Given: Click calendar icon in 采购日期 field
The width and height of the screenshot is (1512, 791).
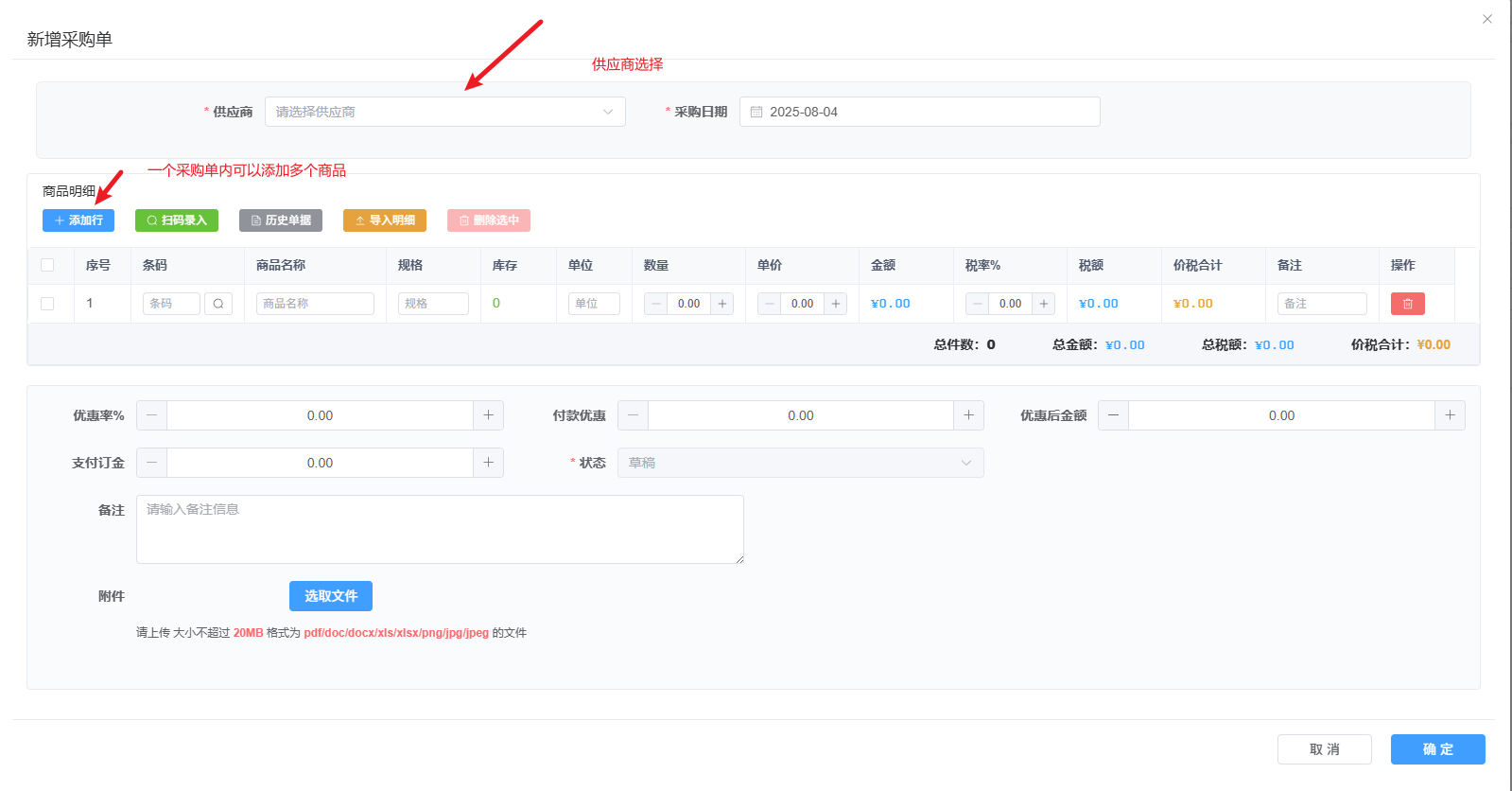Looking at the screenshot, I should [756, 112].
